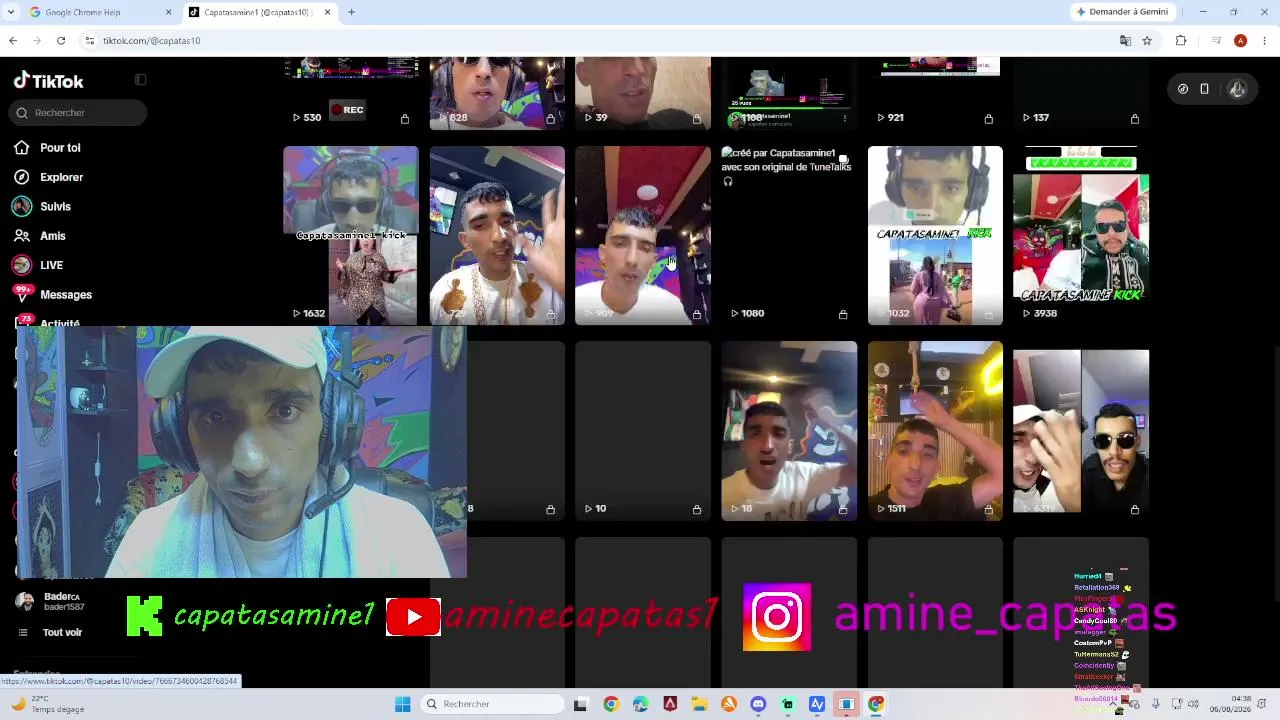Open the TikTok home logo
This screenshot has height=720, width=1280.
[48, 81]
